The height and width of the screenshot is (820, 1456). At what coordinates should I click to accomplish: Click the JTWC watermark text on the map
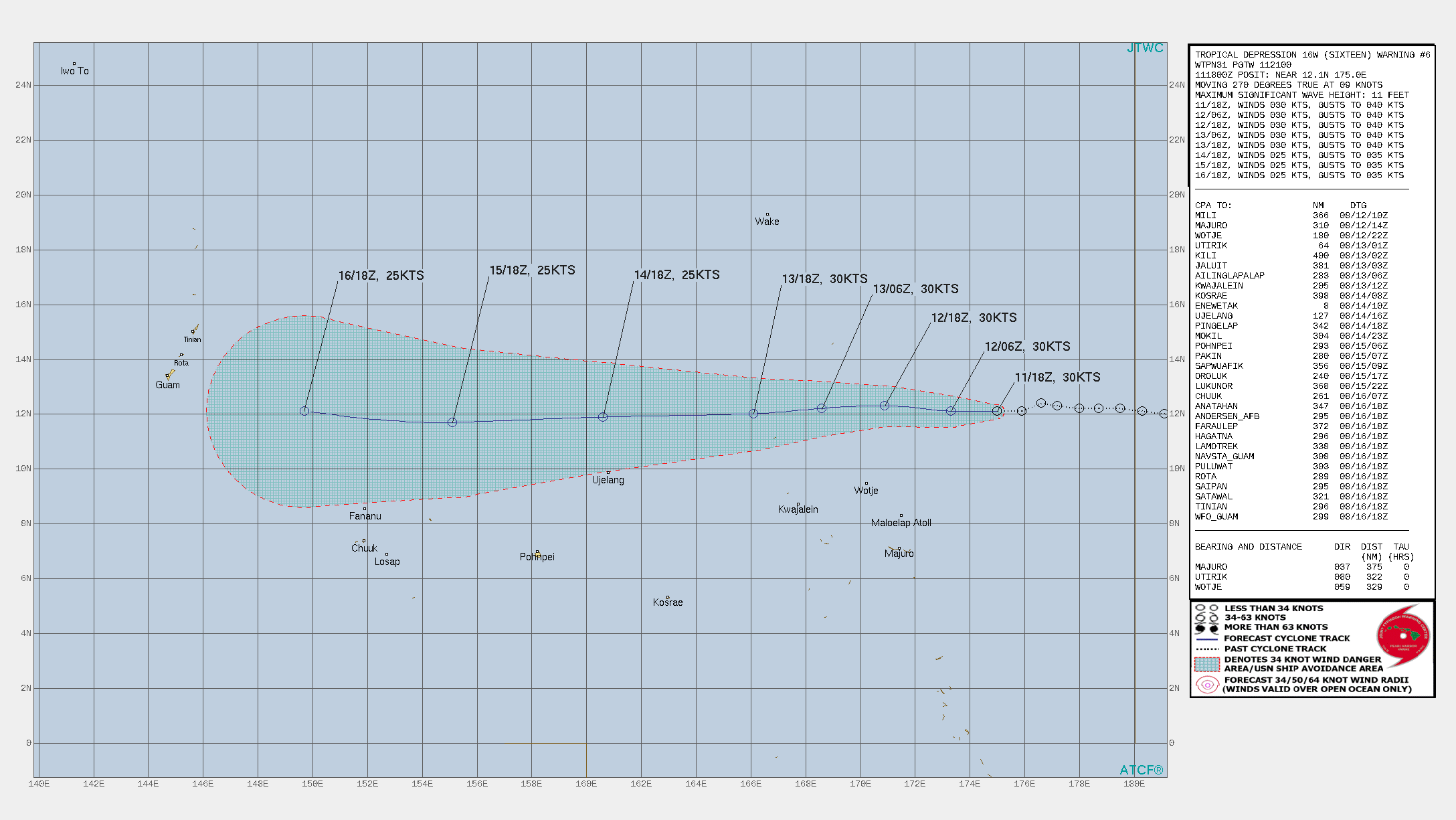pos(1145,48)
